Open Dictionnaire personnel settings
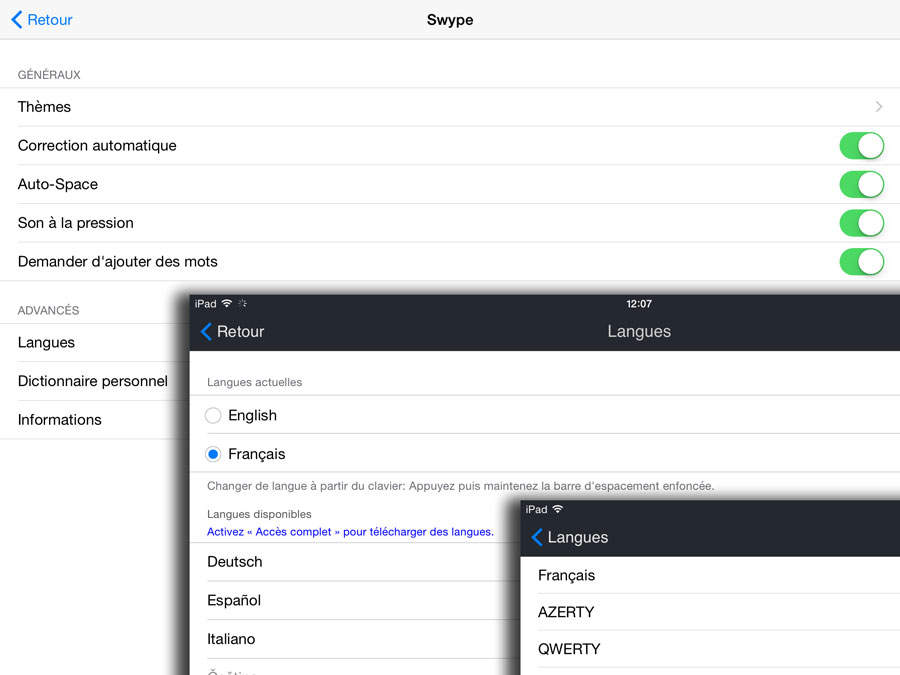900x675 pixels. (95, 381)
